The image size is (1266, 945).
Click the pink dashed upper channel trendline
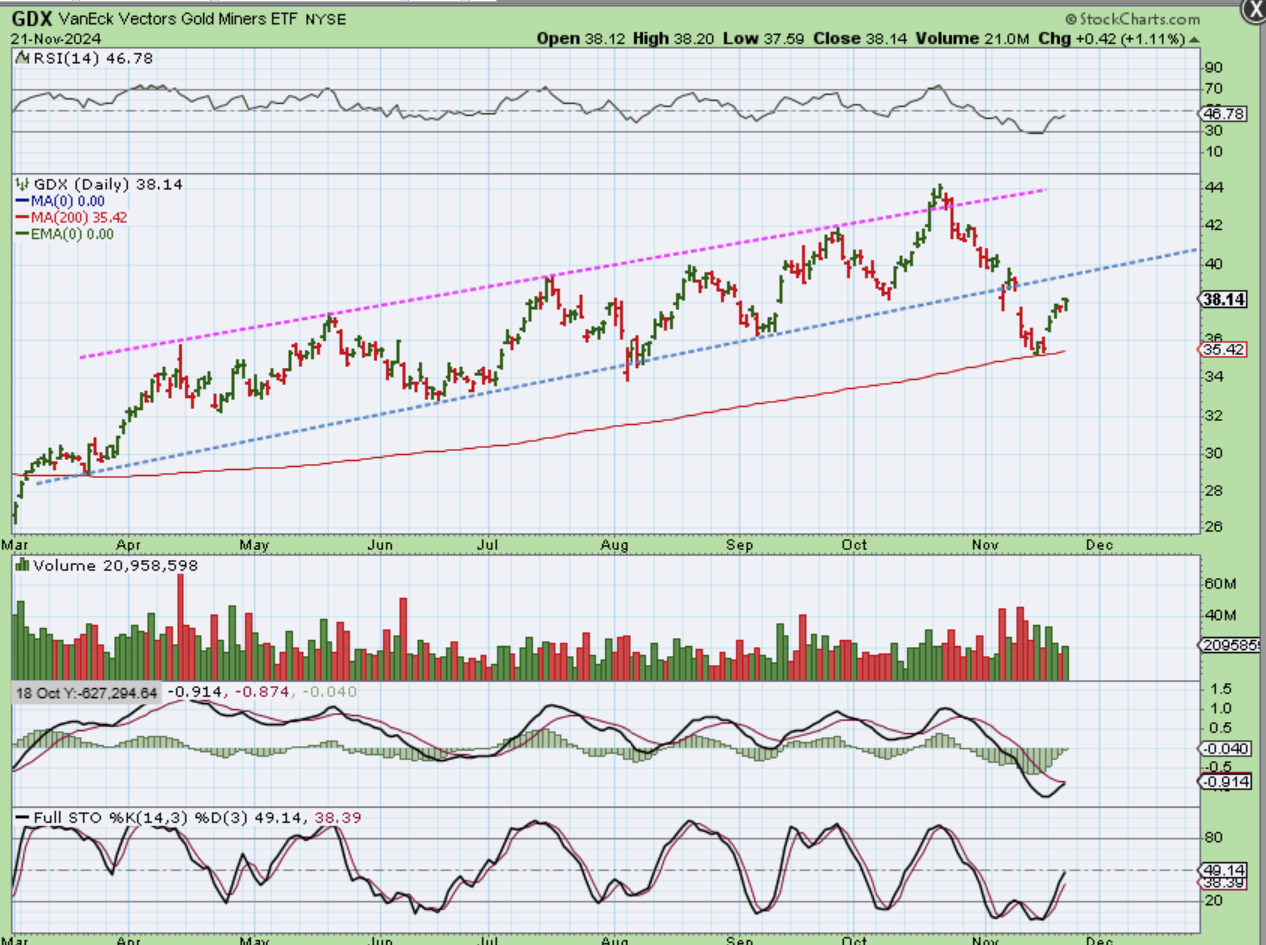point(562,271)
